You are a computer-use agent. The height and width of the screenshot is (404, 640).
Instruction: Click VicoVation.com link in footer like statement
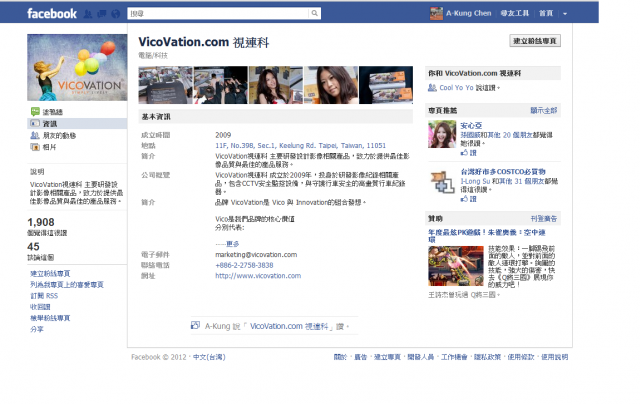(x=289, y=326)
